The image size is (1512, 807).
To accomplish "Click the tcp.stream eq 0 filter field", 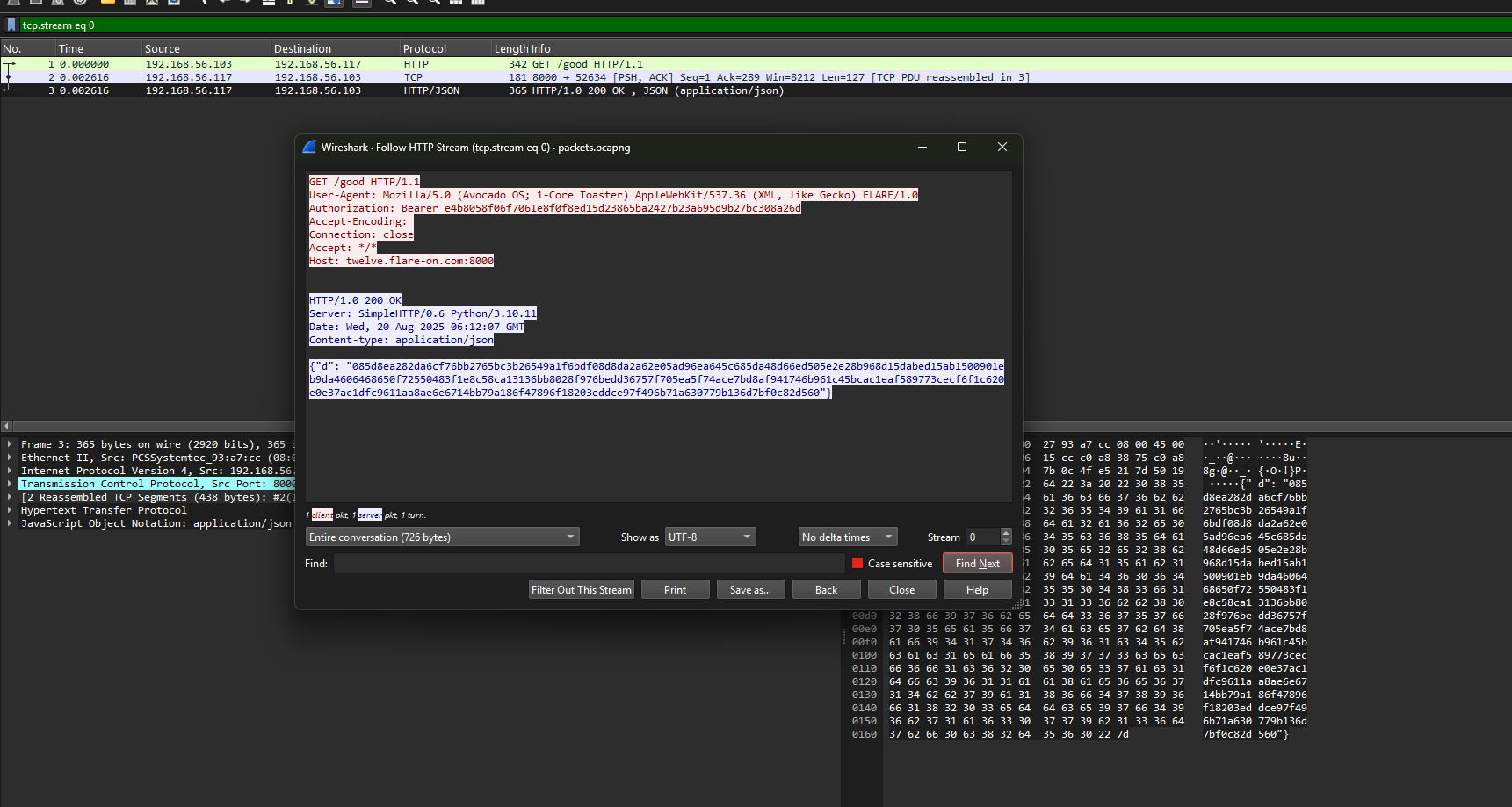I will (703, 25).
